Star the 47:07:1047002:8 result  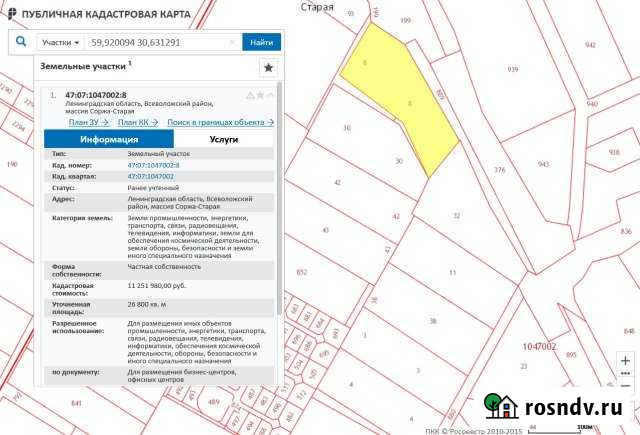pyautogui.click(x=260, y=95)
